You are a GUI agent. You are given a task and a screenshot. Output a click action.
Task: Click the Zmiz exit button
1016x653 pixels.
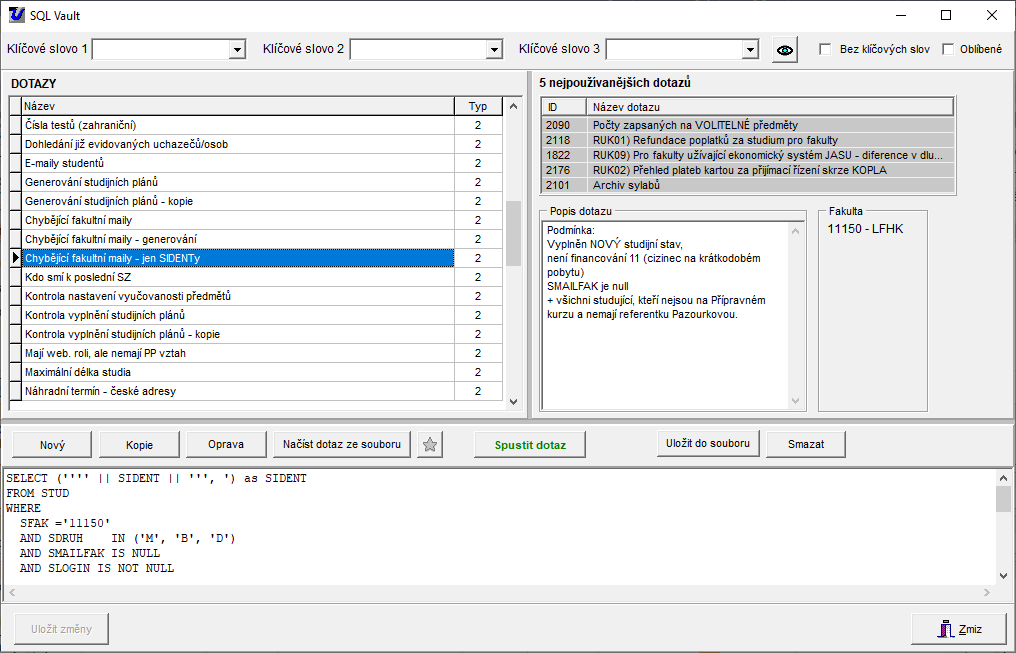959,629
